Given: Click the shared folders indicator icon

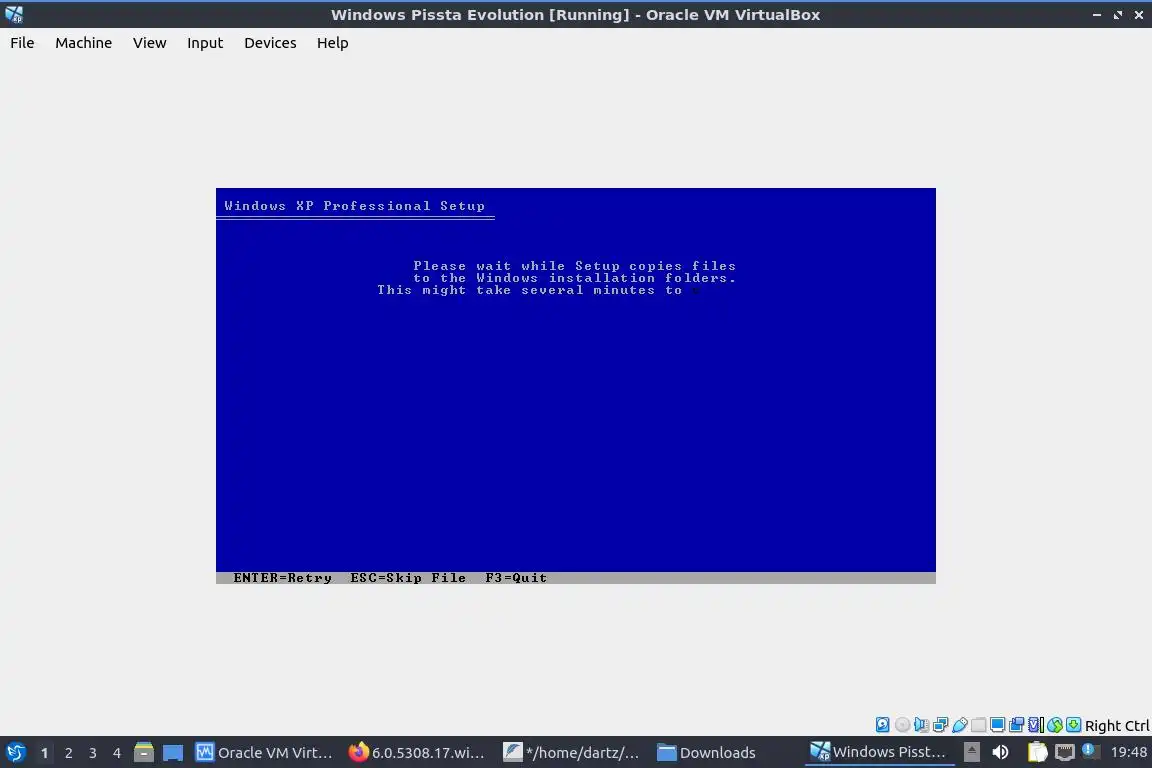Looking at the screenshot, I should [979, 725].
